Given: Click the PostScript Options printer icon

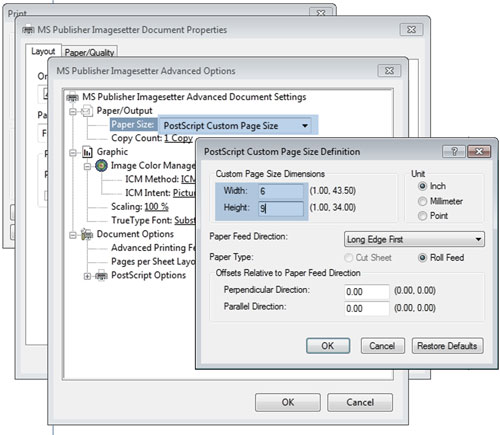Looking at the screenshot, I should (x=101, y=276).
